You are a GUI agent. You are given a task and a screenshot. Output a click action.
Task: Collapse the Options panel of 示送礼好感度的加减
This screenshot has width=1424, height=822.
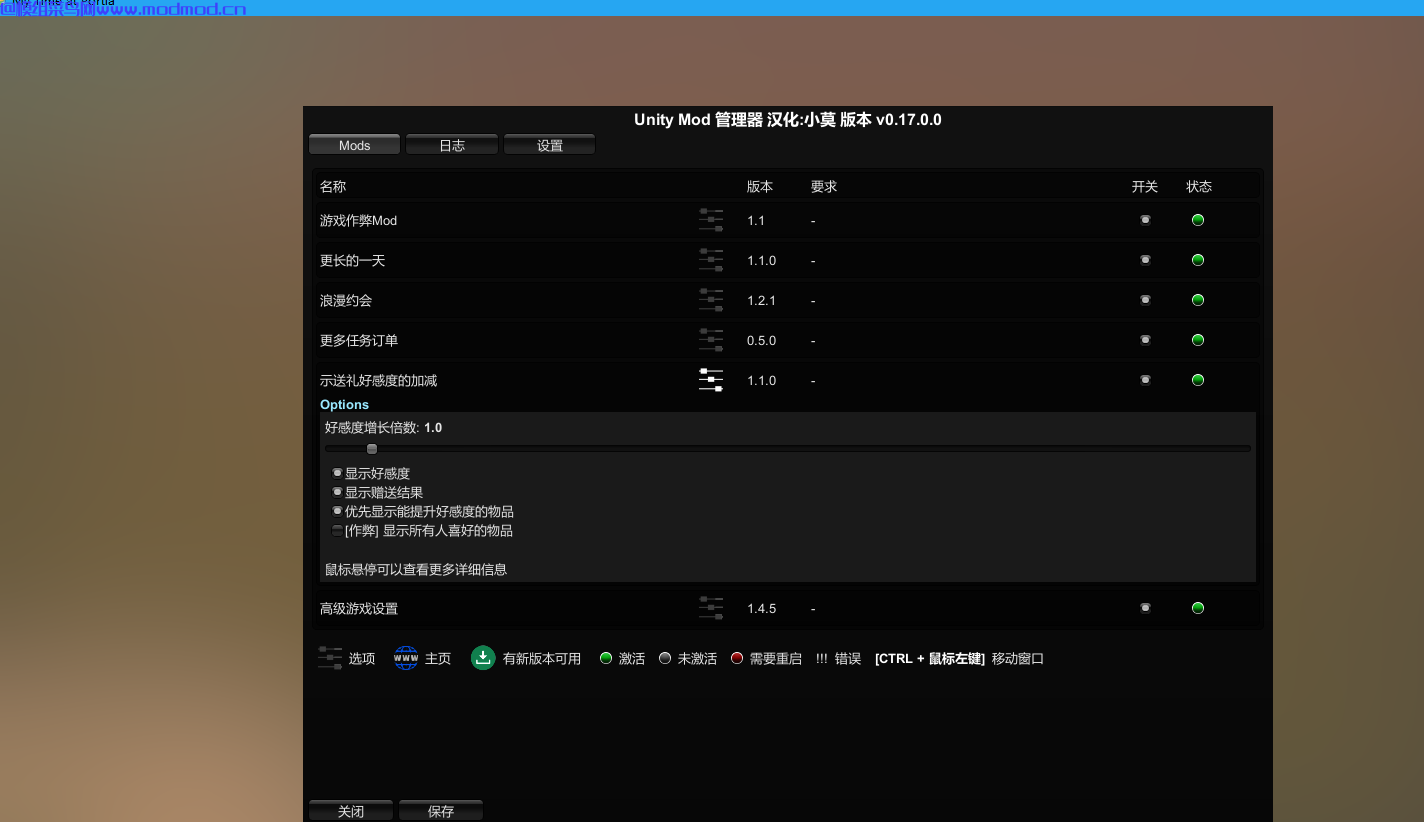(711, 380)
